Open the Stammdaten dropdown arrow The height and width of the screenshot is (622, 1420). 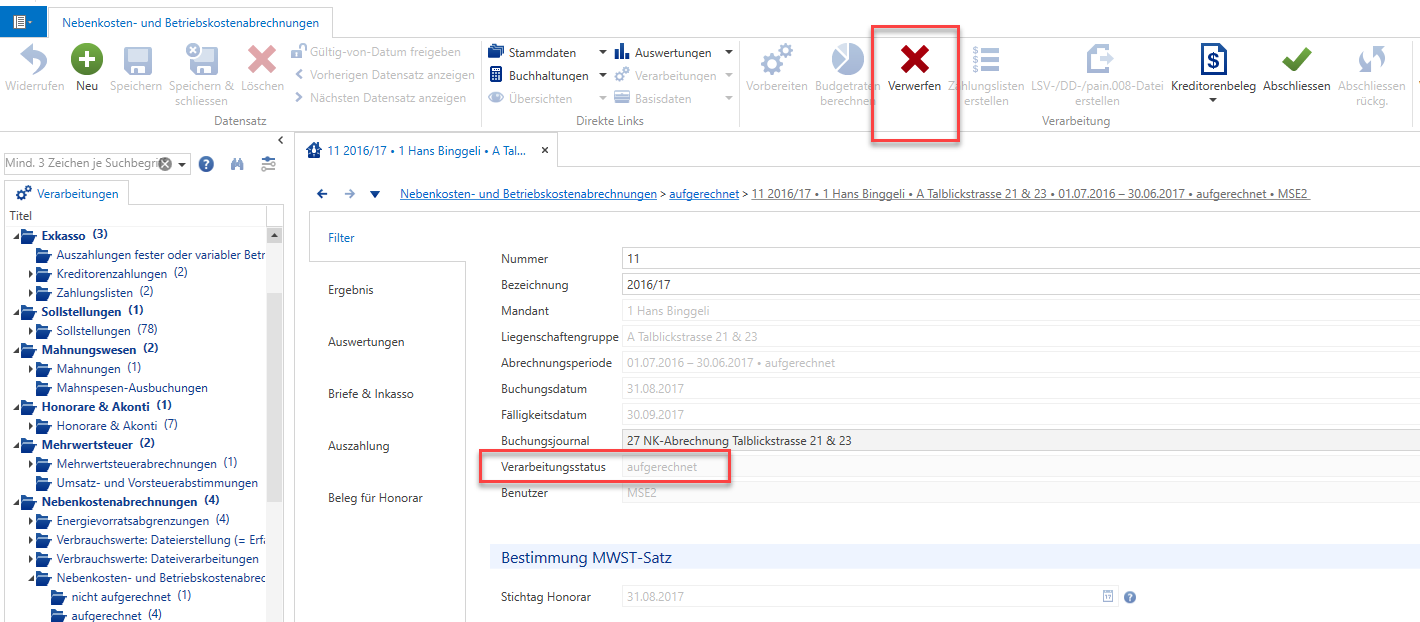pyautogui.click(x=602, y=52)
